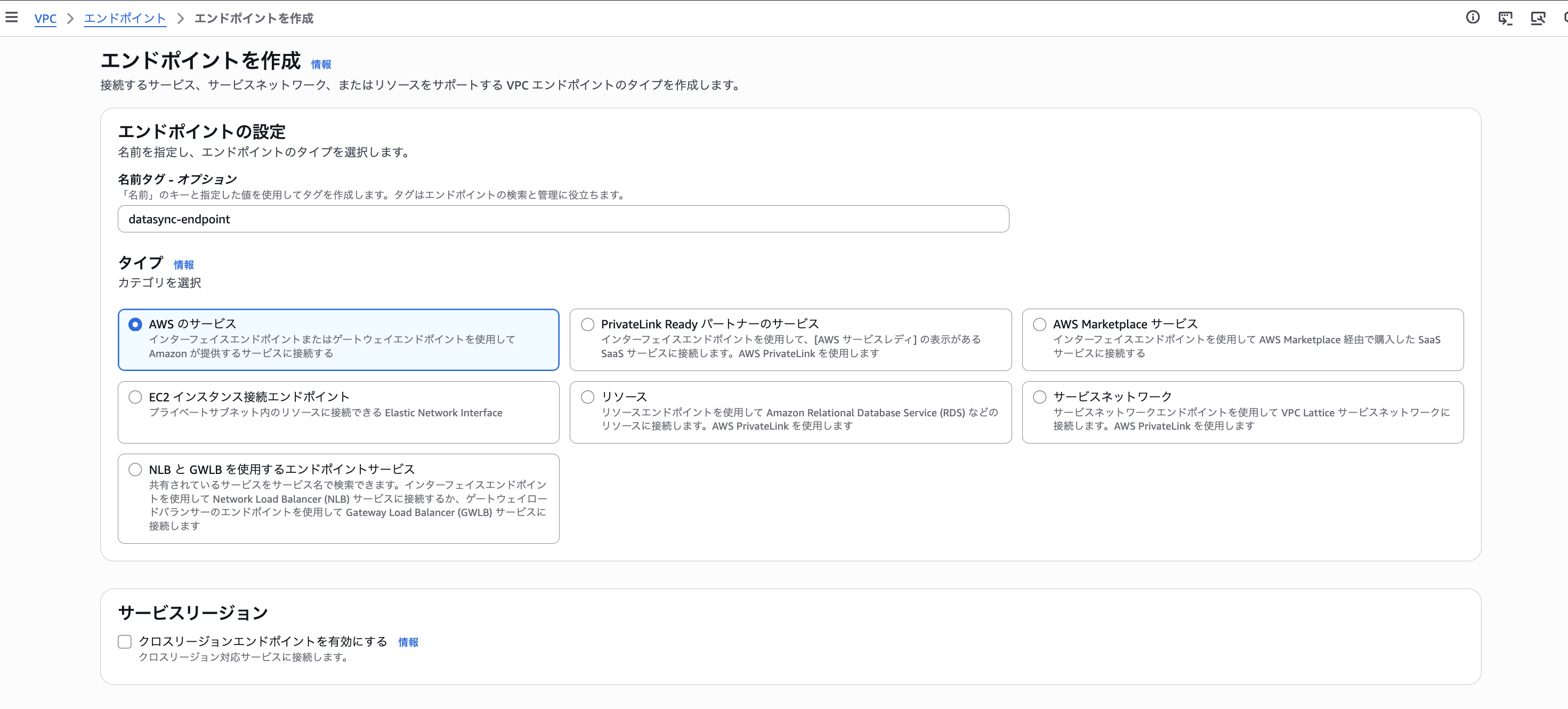Open AWS CloudShell from the top toolbar
The width and height of the screenshot is (1568, 709).
[x=1506, y=19]
